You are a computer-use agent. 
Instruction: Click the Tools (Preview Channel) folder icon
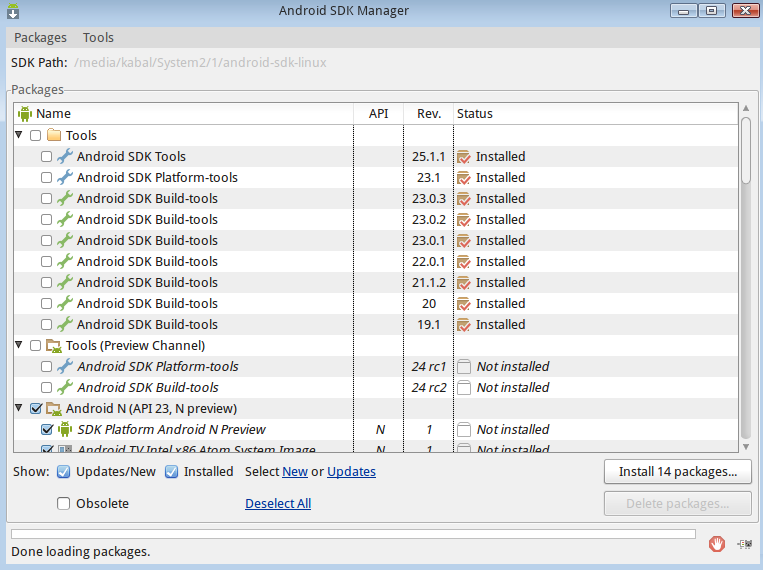point(54,345)
